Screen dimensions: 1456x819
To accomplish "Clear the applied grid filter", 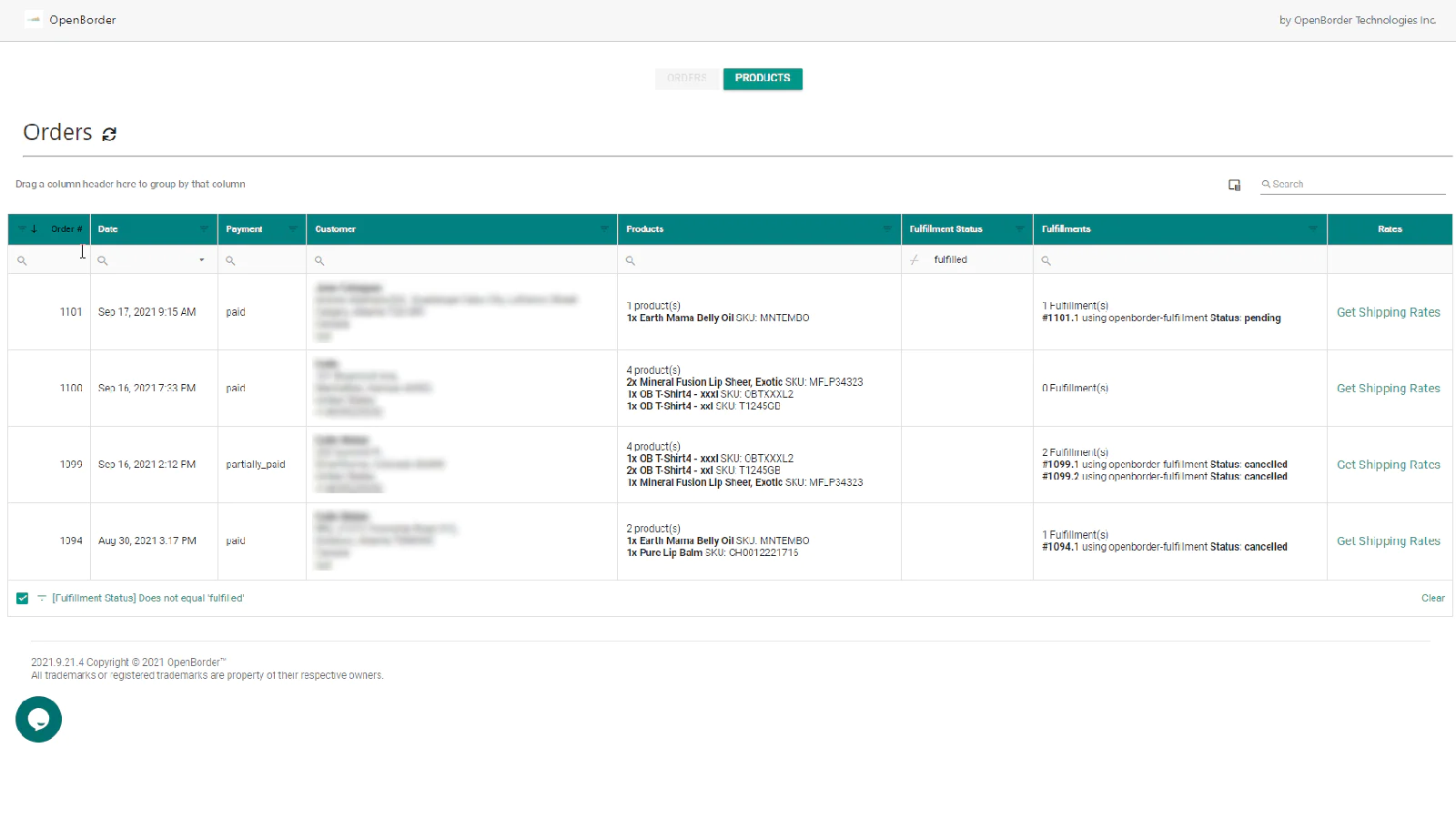I will coord(1432,598).
